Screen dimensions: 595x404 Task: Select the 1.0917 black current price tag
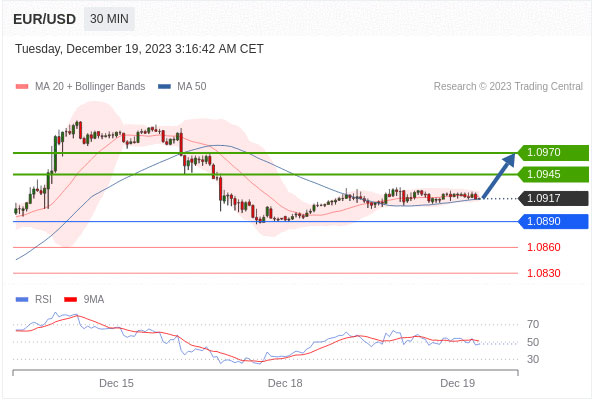553,198
